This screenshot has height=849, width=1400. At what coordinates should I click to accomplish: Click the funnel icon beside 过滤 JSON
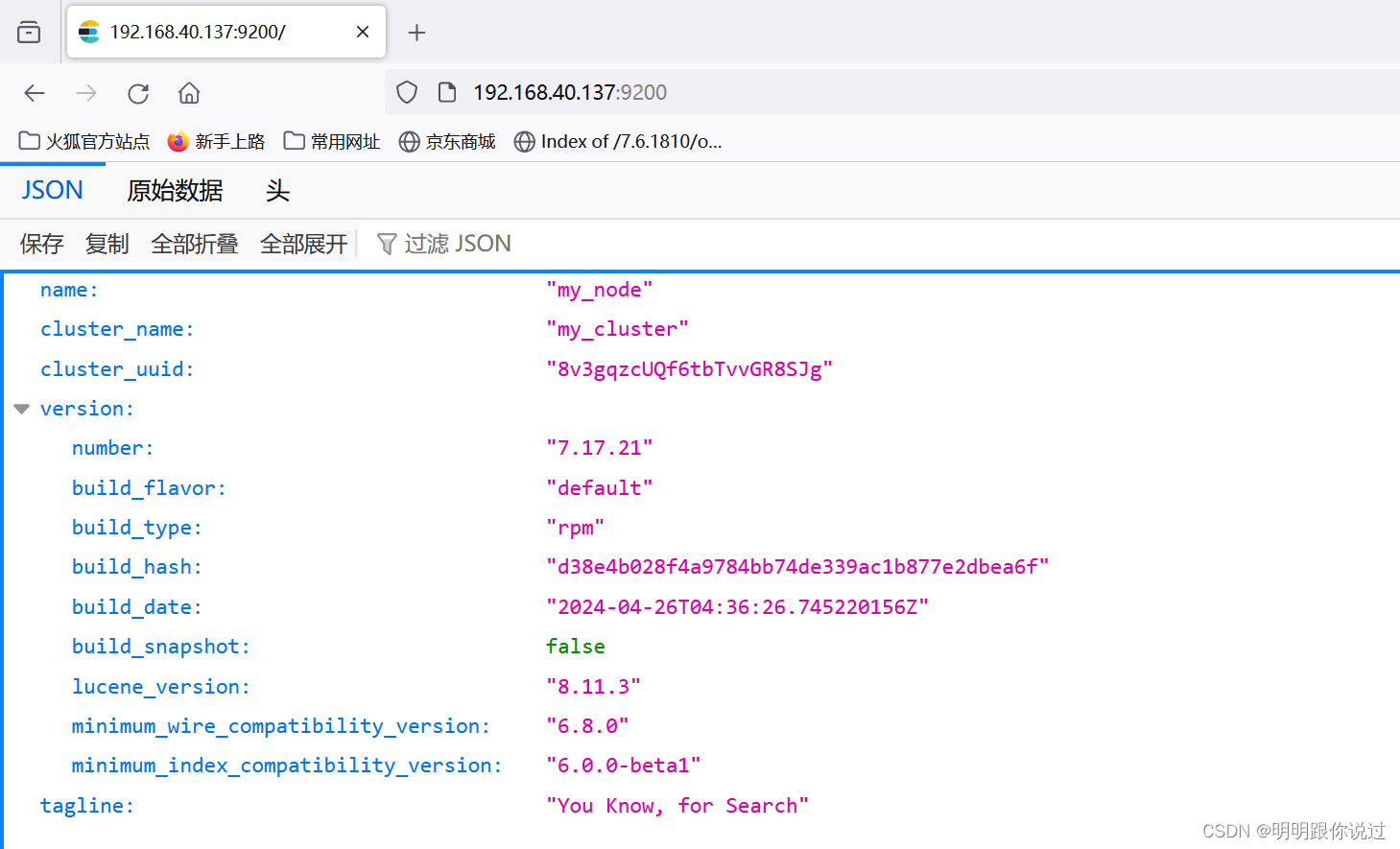click(x=386, y=243)
